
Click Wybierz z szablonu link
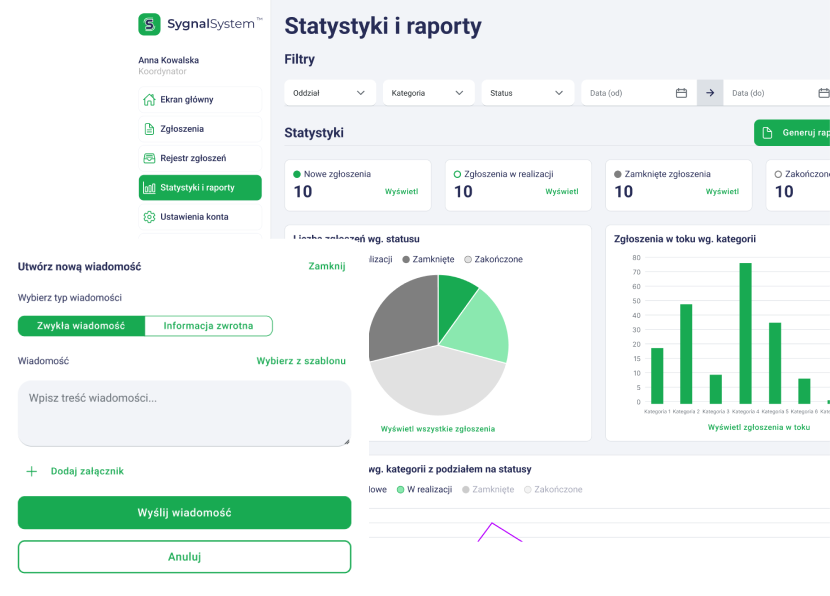pos(301,361)
